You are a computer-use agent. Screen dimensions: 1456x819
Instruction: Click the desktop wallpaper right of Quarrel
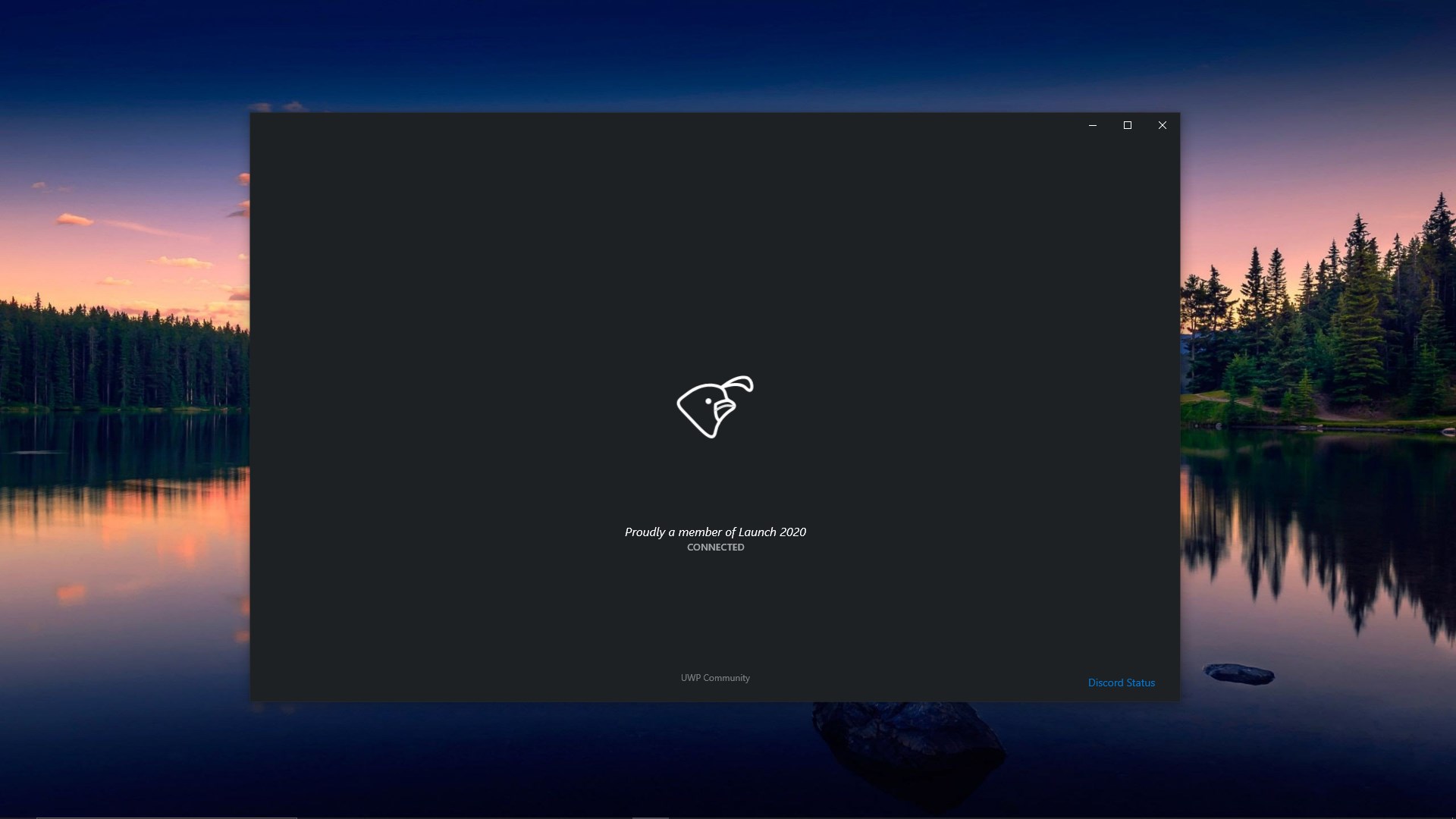[1319, 409]
